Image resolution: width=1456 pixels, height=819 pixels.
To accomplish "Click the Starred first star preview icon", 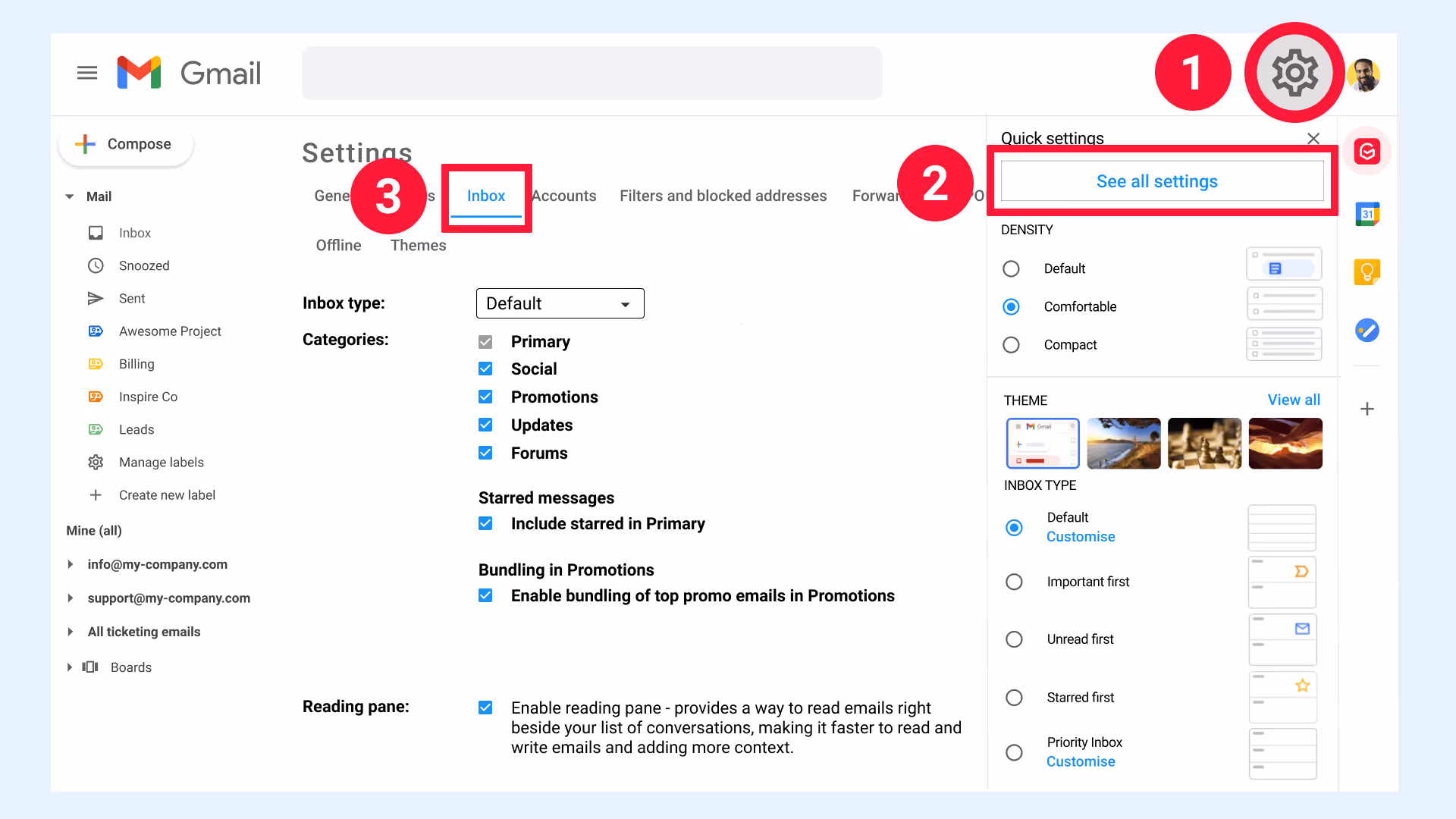I will coord(1302,686).
